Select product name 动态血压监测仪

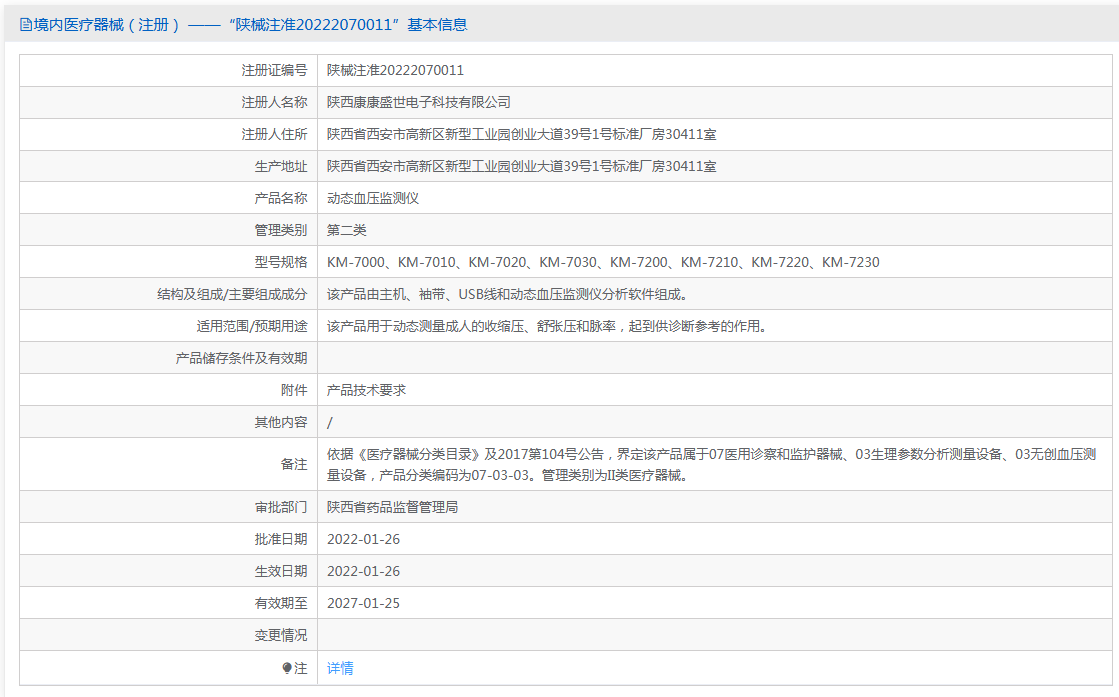point(373,198)
